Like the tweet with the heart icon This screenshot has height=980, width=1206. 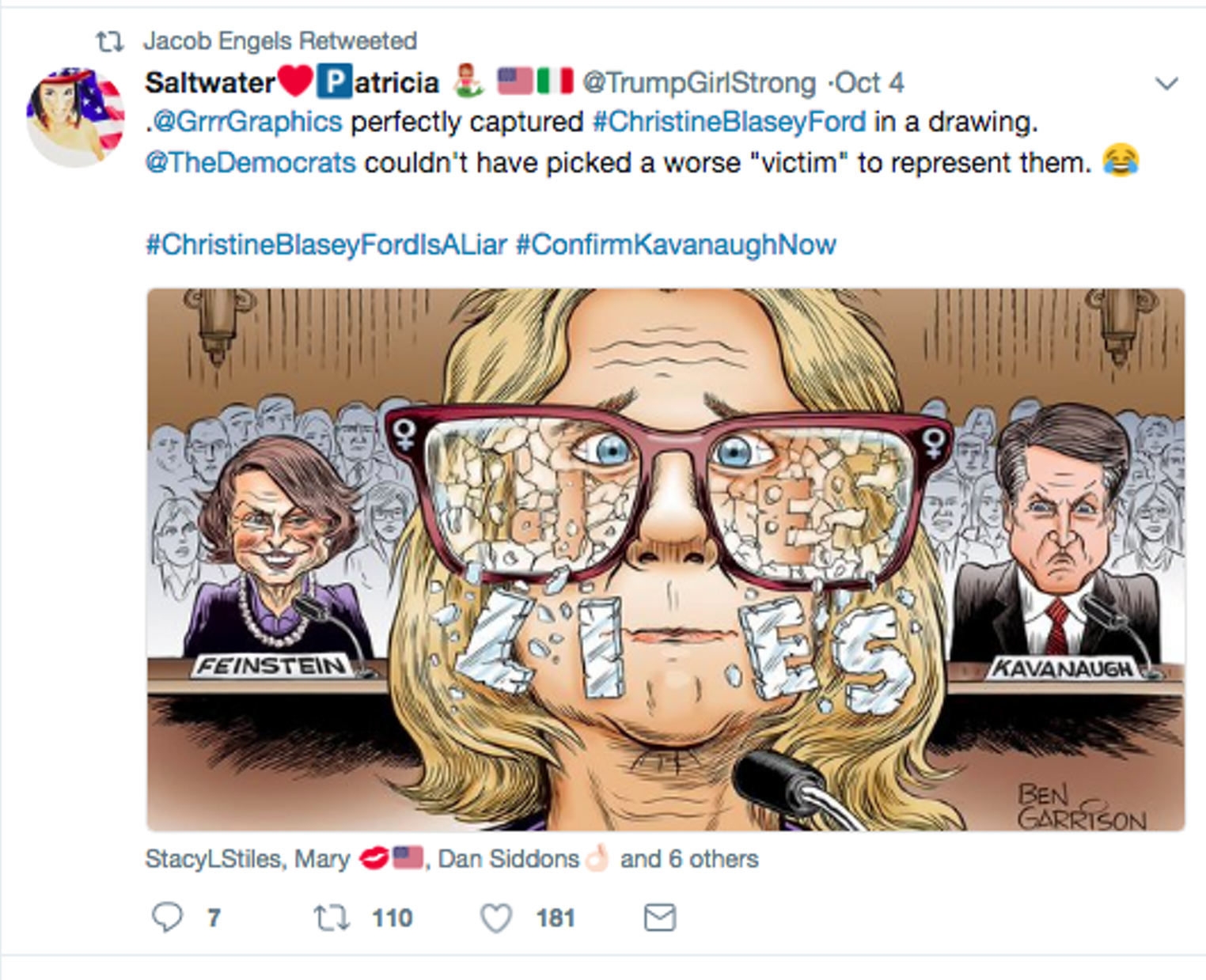(496, 918)
